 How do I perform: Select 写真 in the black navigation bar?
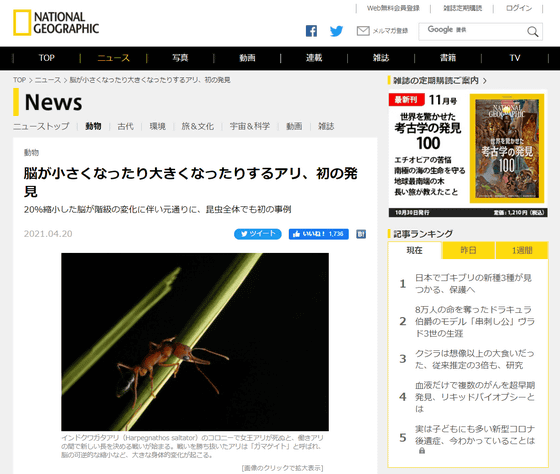tap(180, 58)
